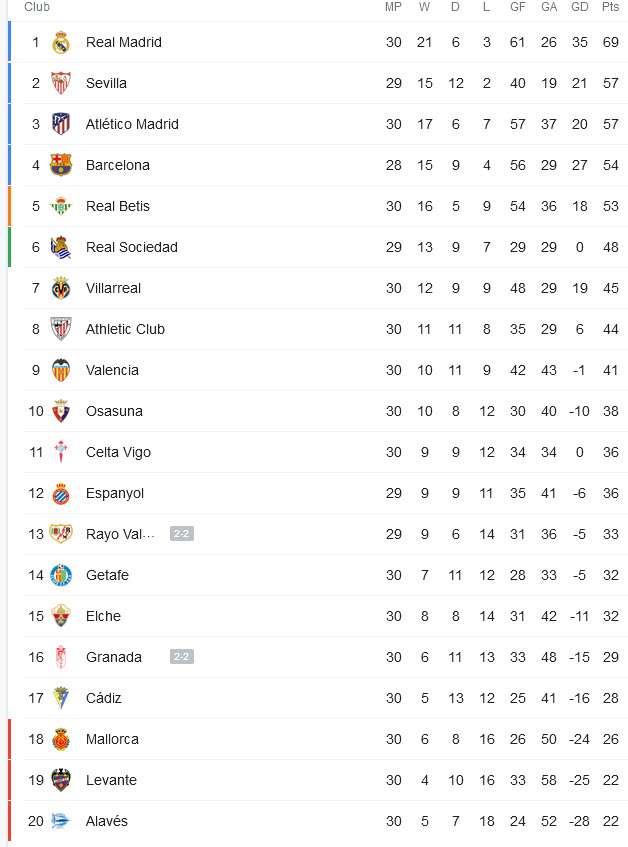This screenshot has width=628, height=847.
Task: Click the Espanyol club badge
Action: (x=61, y=494)
